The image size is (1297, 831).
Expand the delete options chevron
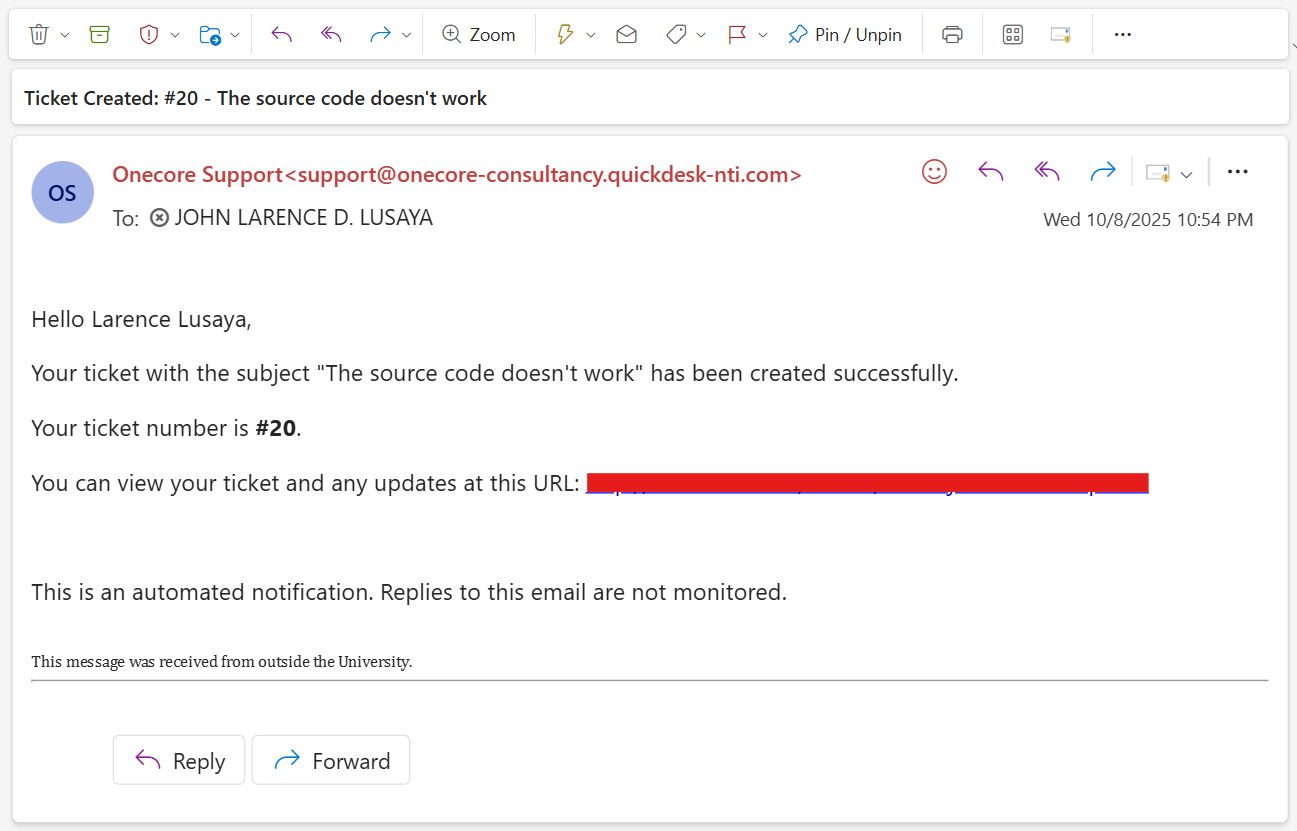coord(64,33)
